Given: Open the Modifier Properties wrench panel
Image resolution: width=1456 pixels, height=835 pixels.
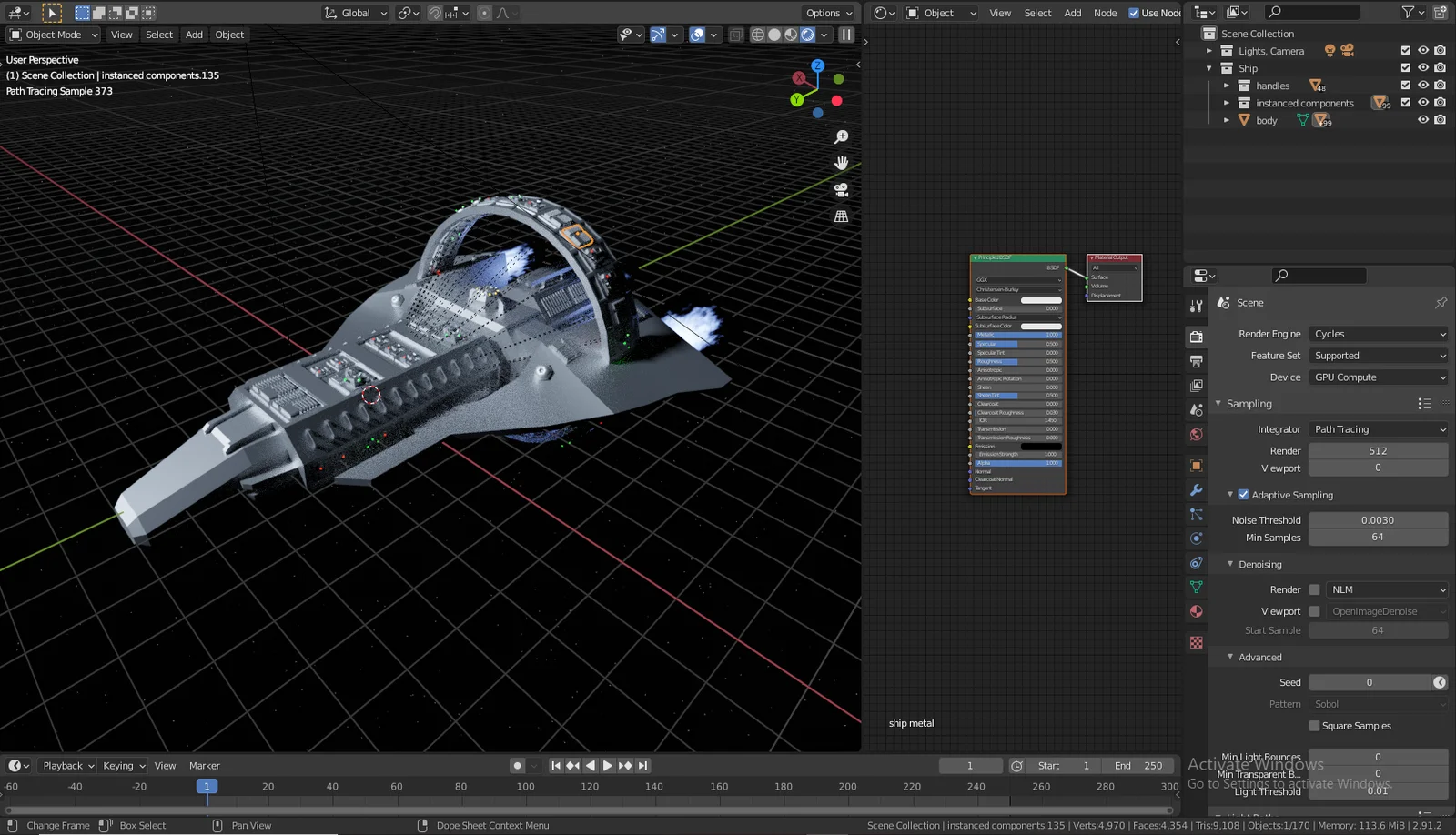Looking at the screenshot, I should [1196, 489].
